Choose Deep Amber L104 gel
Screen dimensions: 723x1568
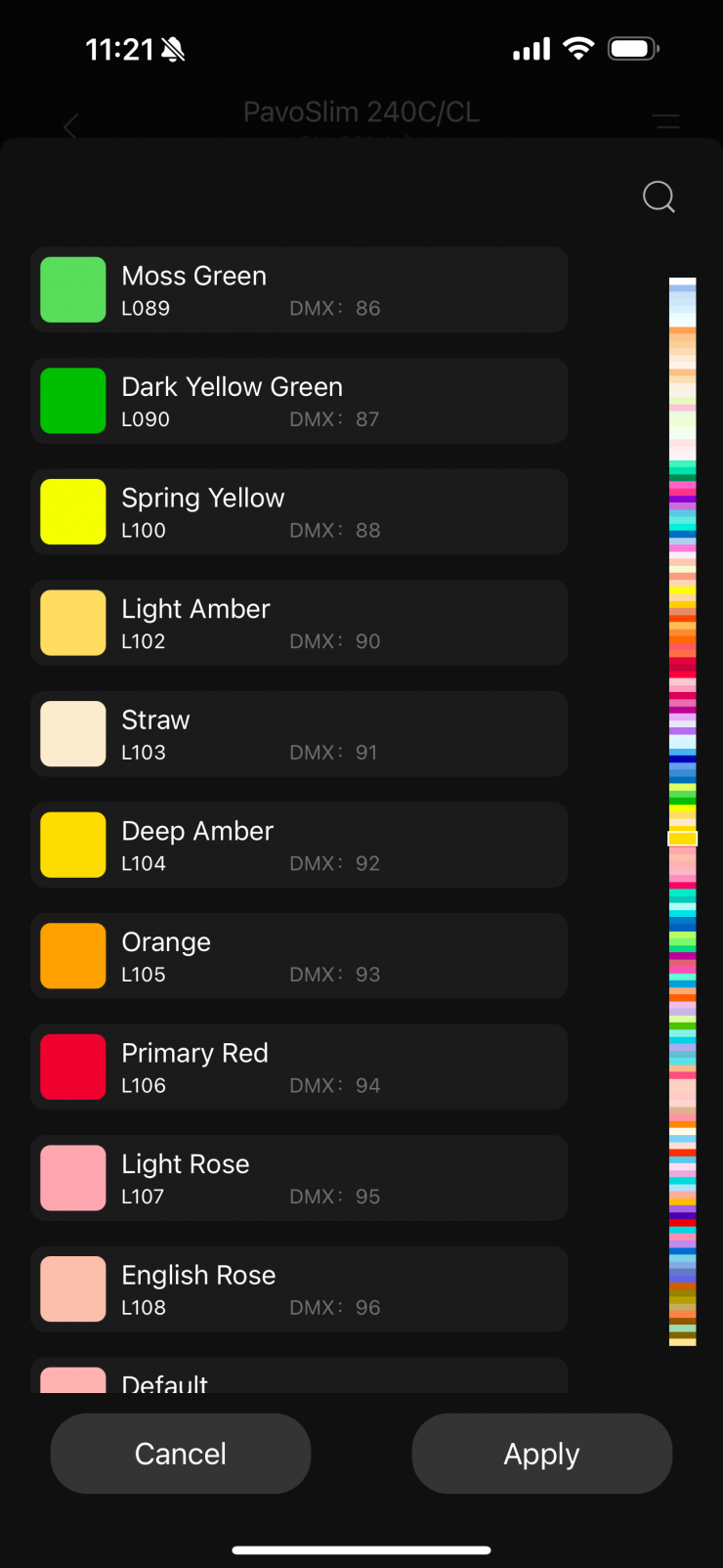[x=299, y=845]
